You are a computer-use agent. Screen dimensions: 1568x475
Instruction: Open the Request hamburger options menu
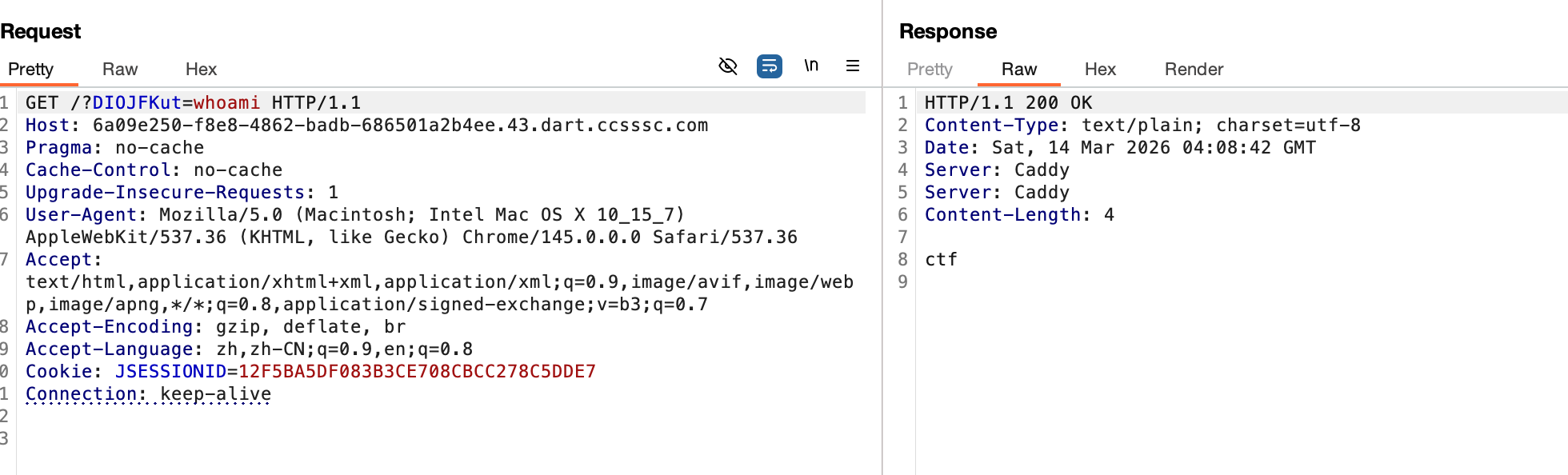853,66
